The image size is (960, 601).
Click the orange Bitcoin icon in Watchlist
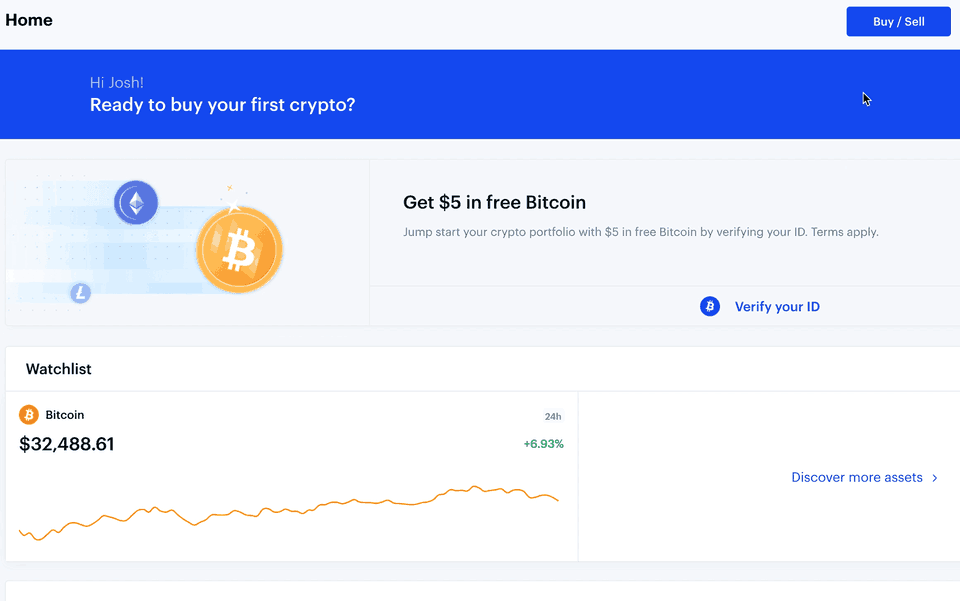[x=29, y=415]
